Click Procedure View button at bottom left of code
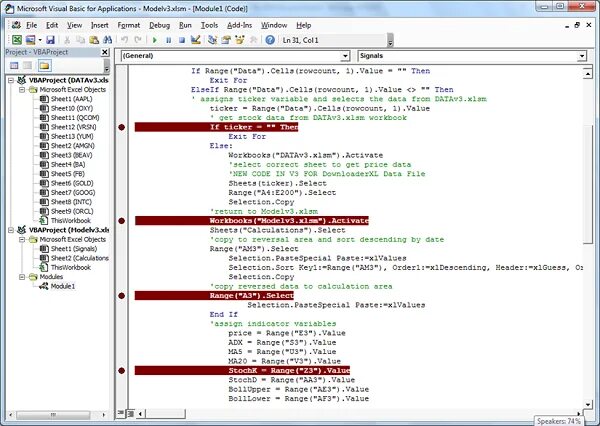Image resolution: width=600 pixels, height=426 pixels. (x=121, y=413)
